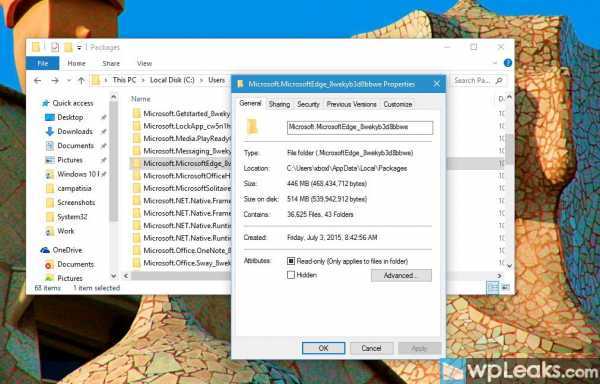Select the Microsoft.LockApp folder
Screen dimensions: 600x384
coord(181,126)
